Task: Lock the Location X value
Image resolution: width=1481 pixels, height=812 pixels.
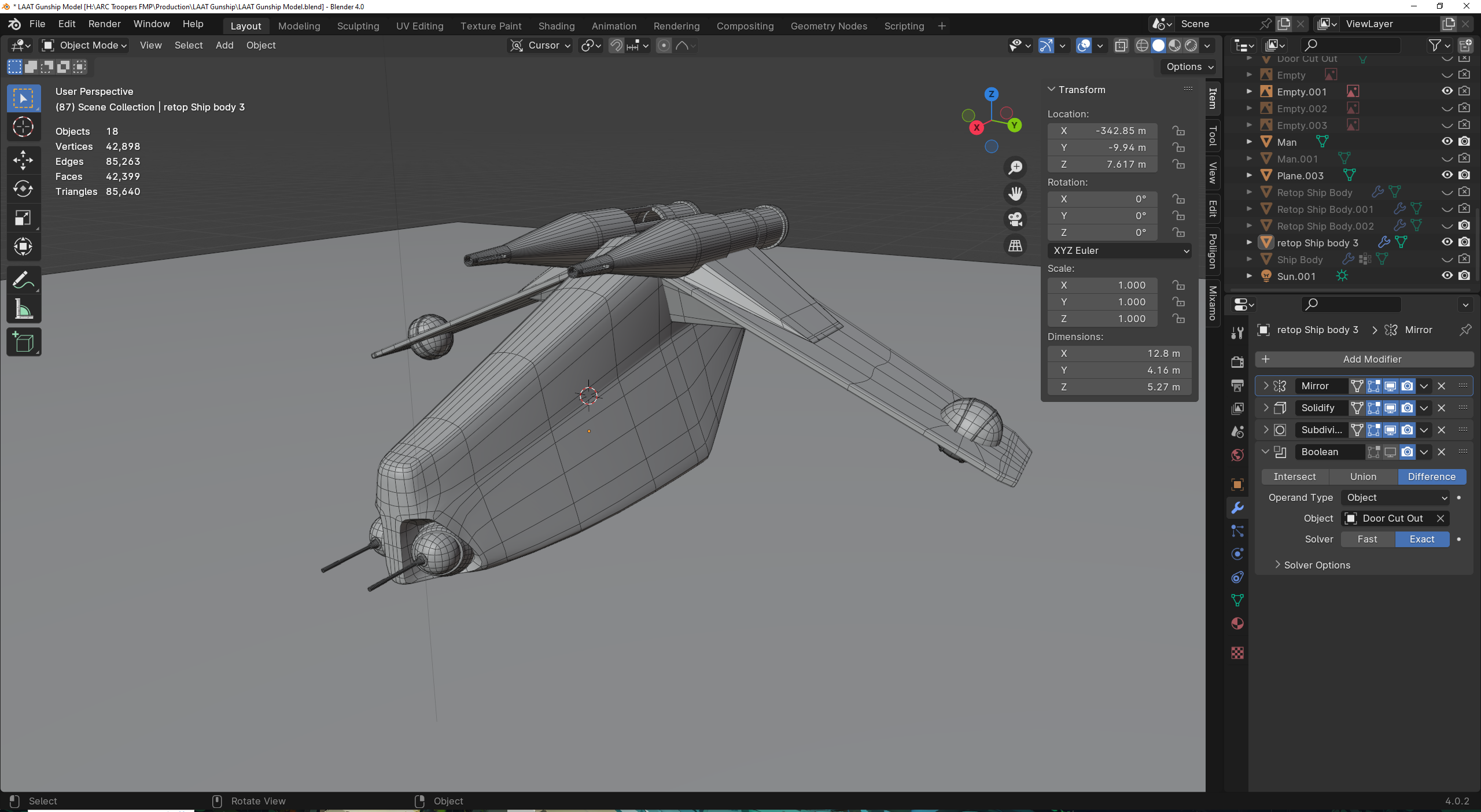Action: click(1178, 131)
